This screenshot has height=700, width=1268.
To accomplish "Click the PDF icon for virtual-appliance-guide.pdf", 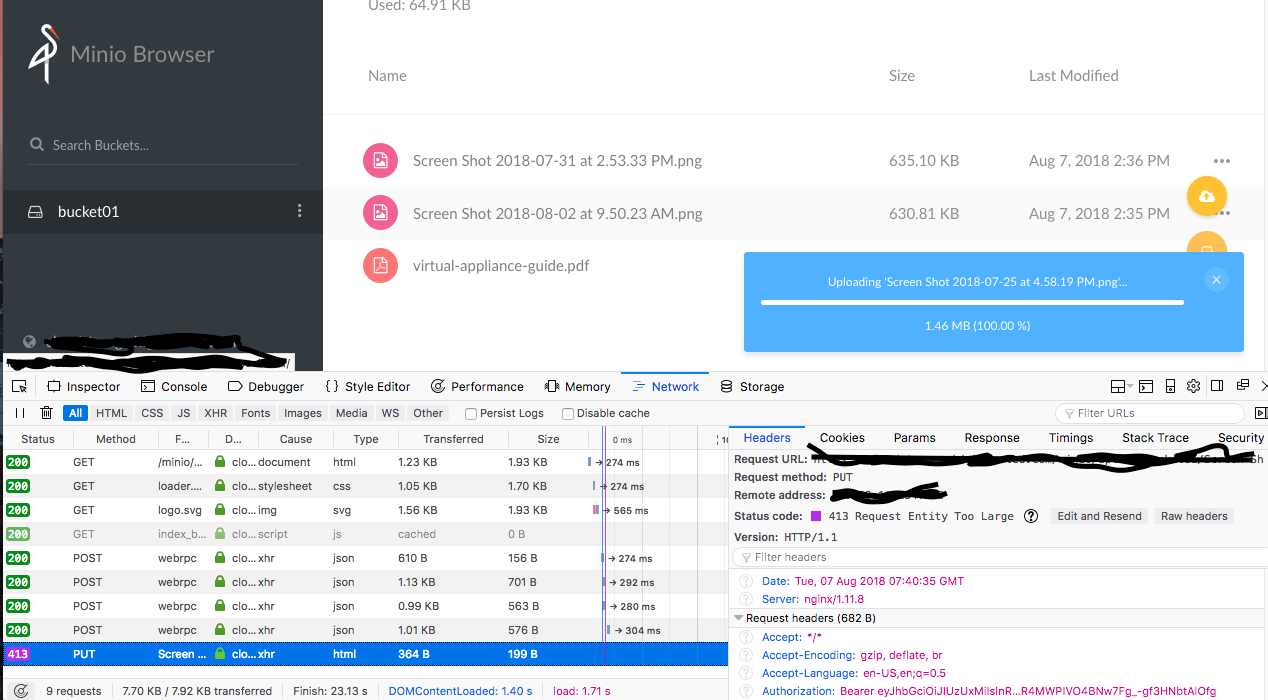I will pos(380,266).
